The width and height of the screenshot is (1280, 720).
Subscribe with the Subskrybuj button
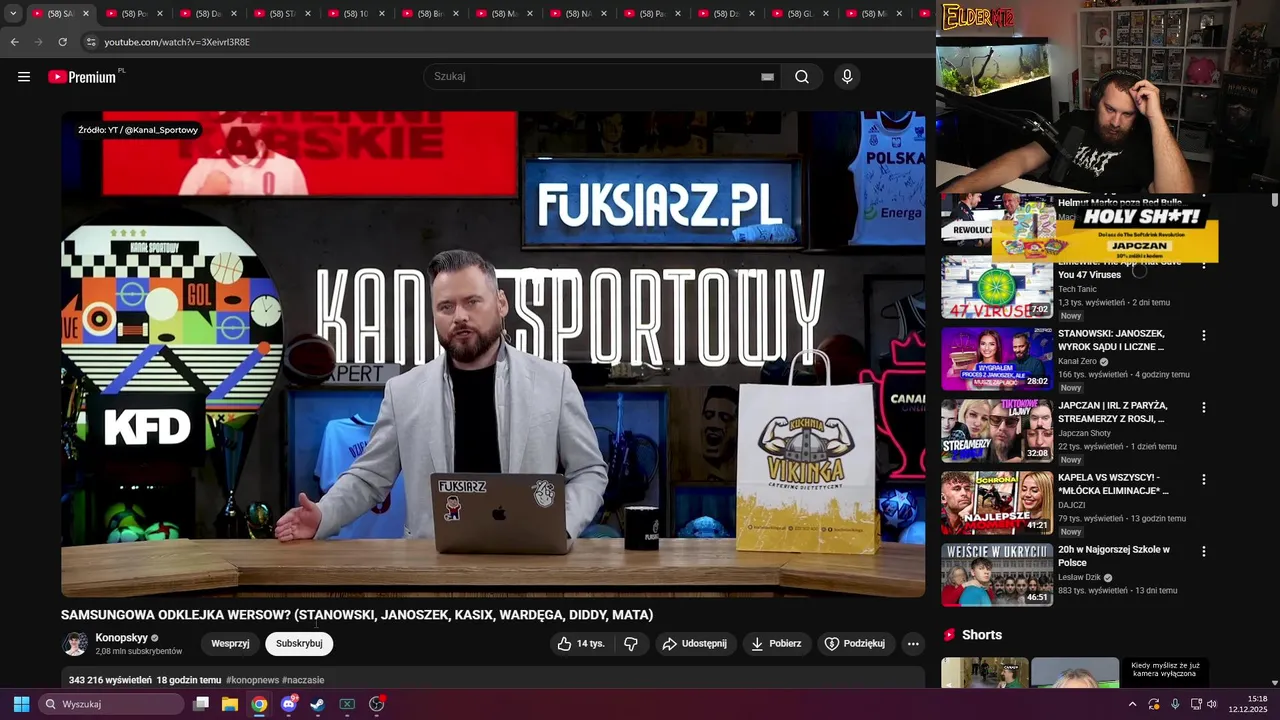(299, 644)
